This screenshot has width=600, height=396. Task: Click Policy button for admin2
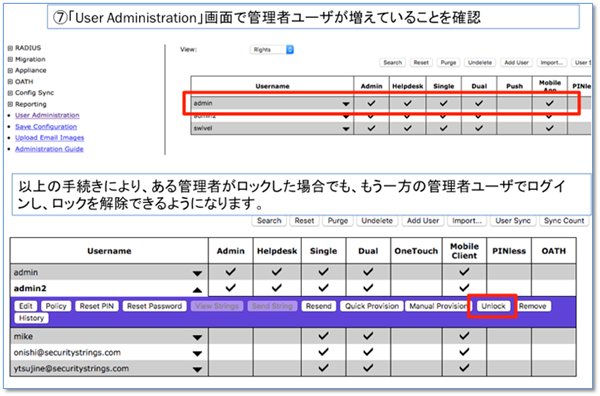pyautogui.click(x=56, y=306)
